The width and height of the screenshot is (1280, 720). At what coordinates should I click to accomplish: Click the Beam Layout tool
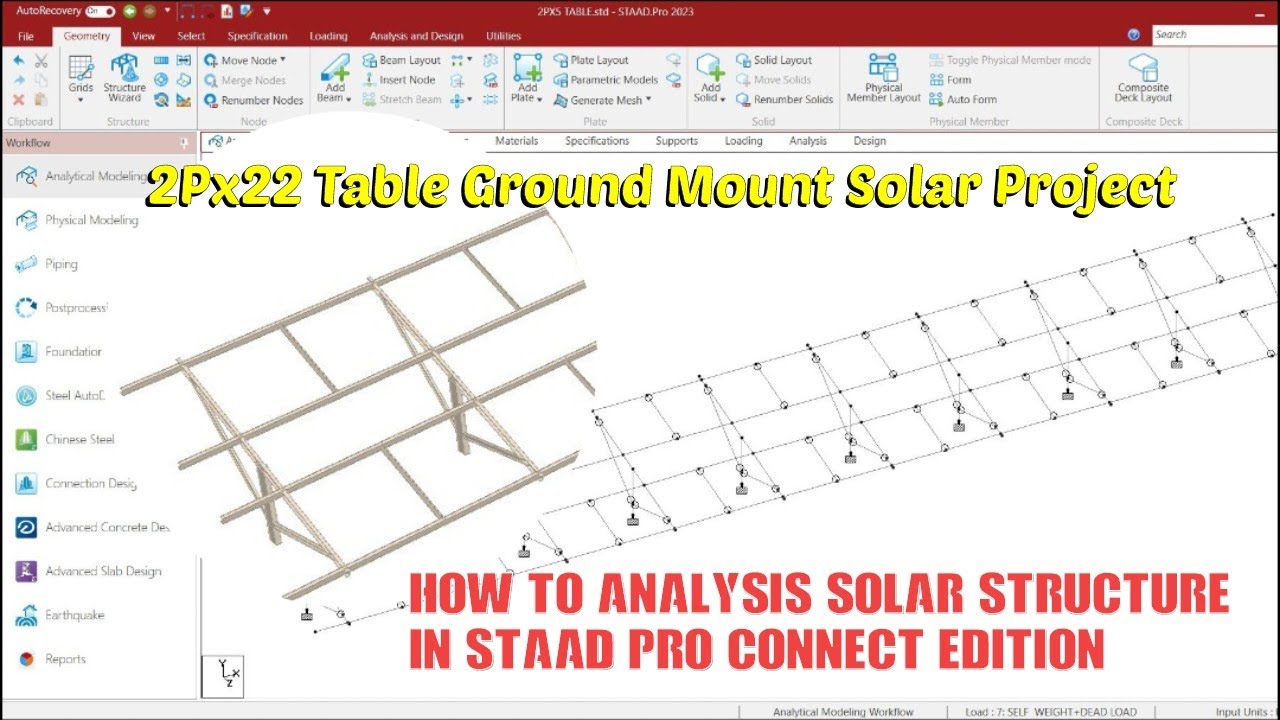tap(401, 60)
